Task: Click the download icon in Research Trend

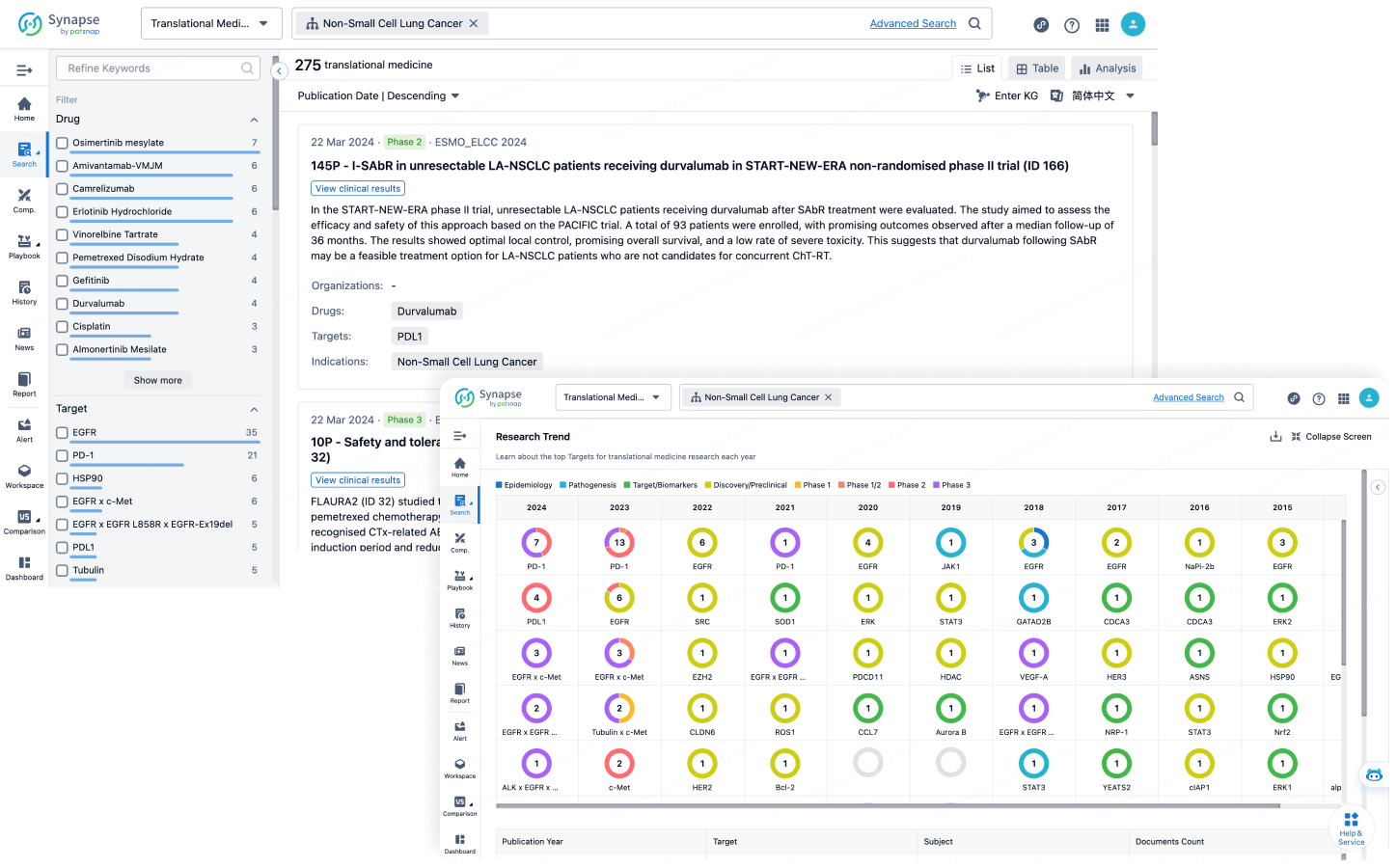Action: point(1275,437)
